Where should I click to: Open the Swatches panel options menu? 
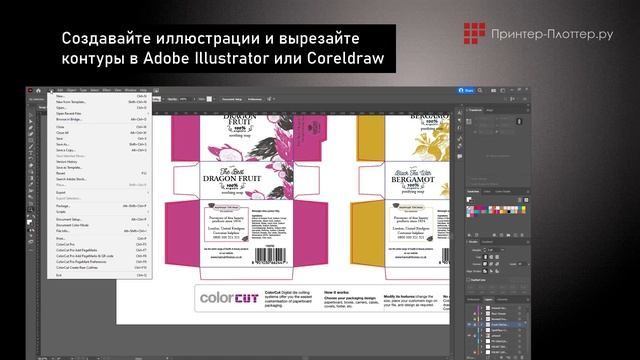(x=527, y=192)
